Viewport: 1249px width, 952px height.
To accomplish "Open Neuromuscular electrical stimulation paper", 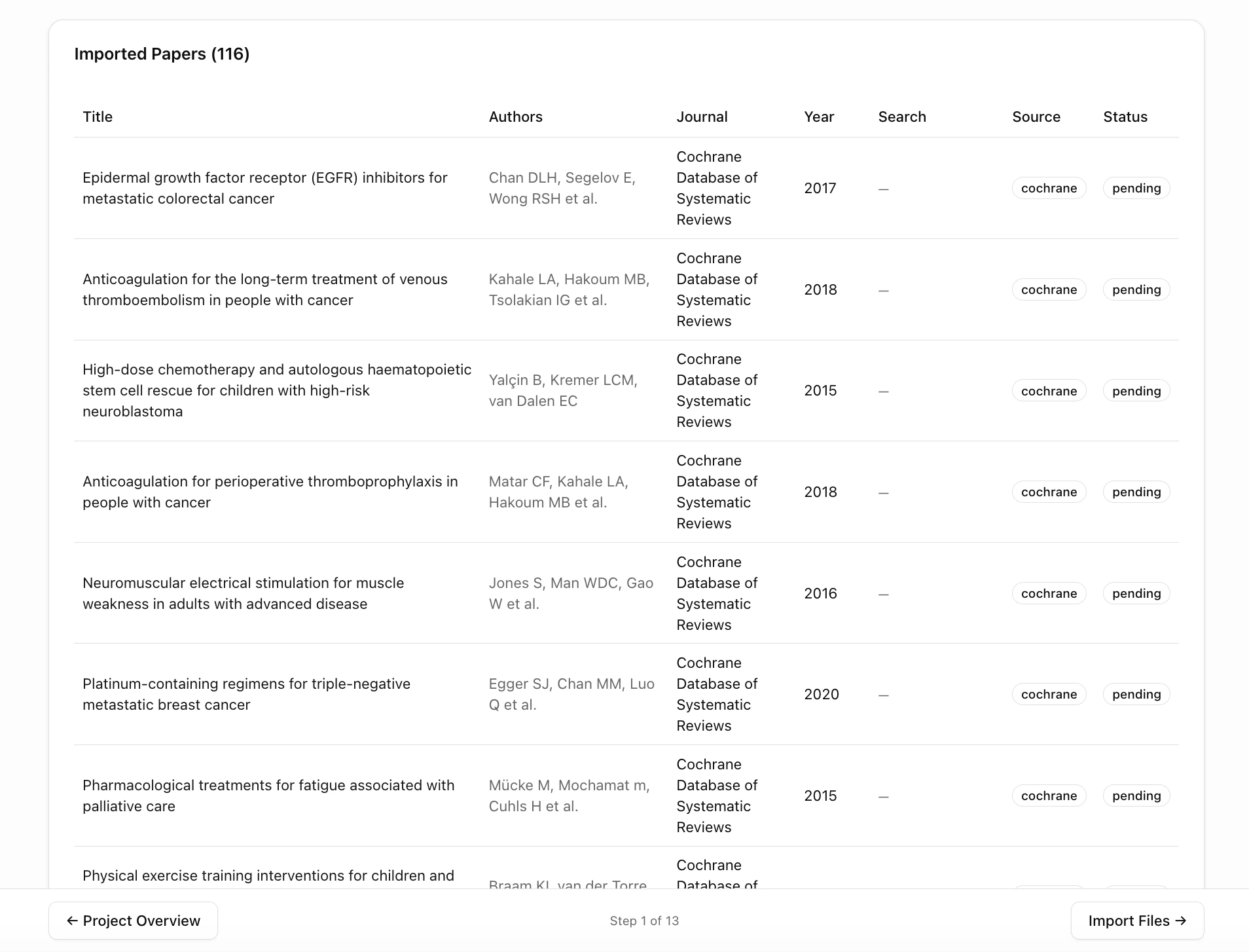I will coord(244,593).
